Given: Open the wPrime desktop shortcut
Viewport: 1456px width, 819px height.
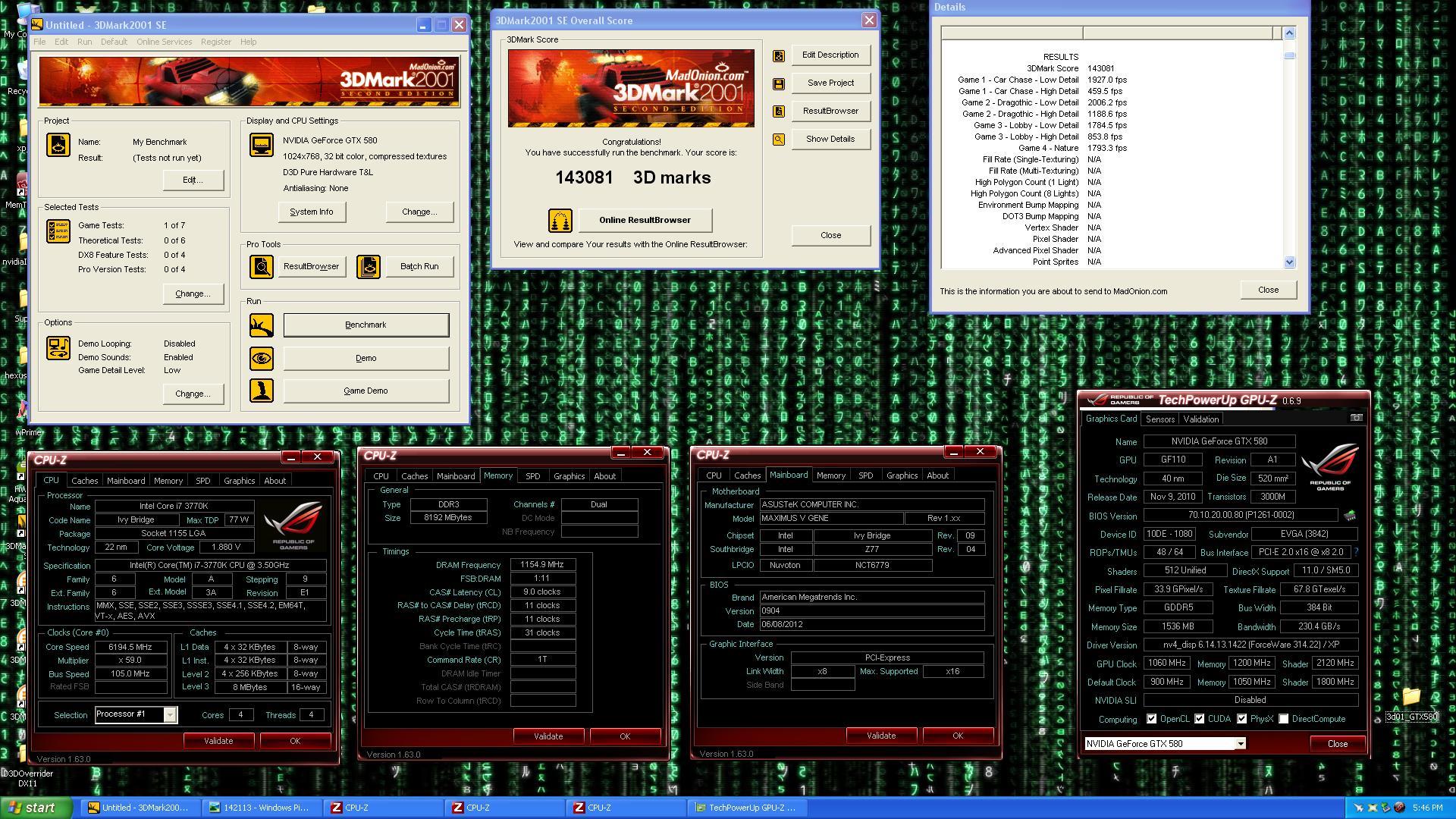Looking at the screenshot, I should pos(27,421).
